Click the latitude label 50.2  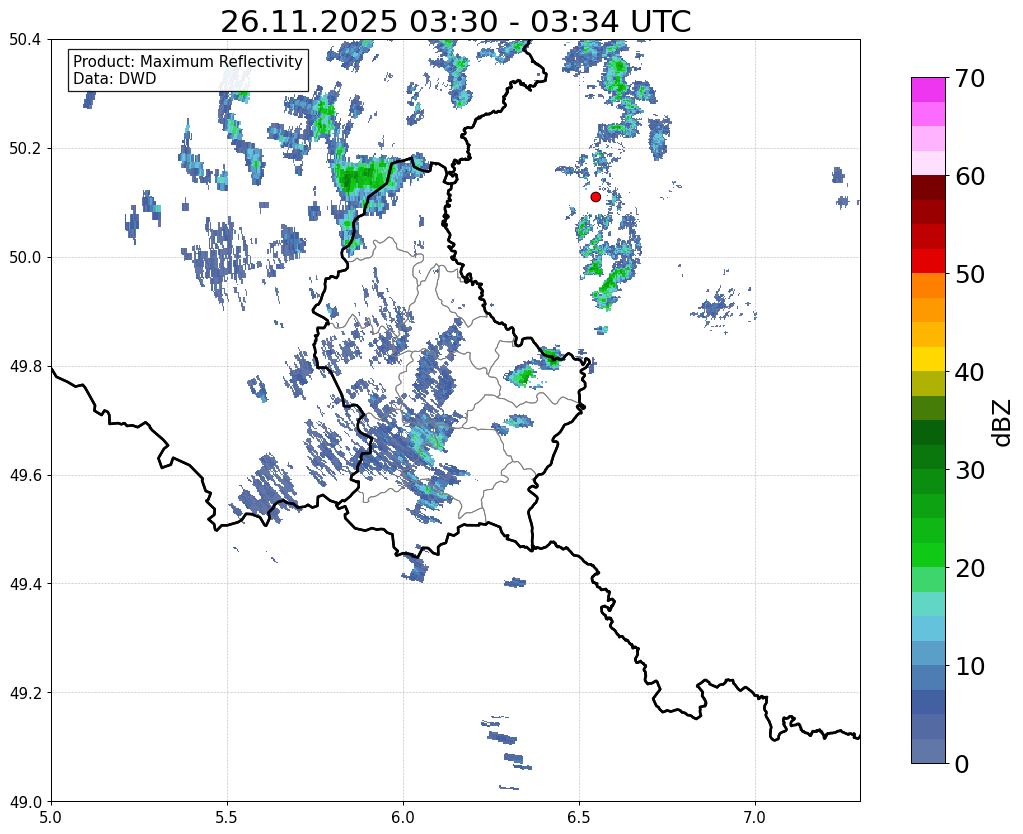pyautogui.click(x=25, y=149)
